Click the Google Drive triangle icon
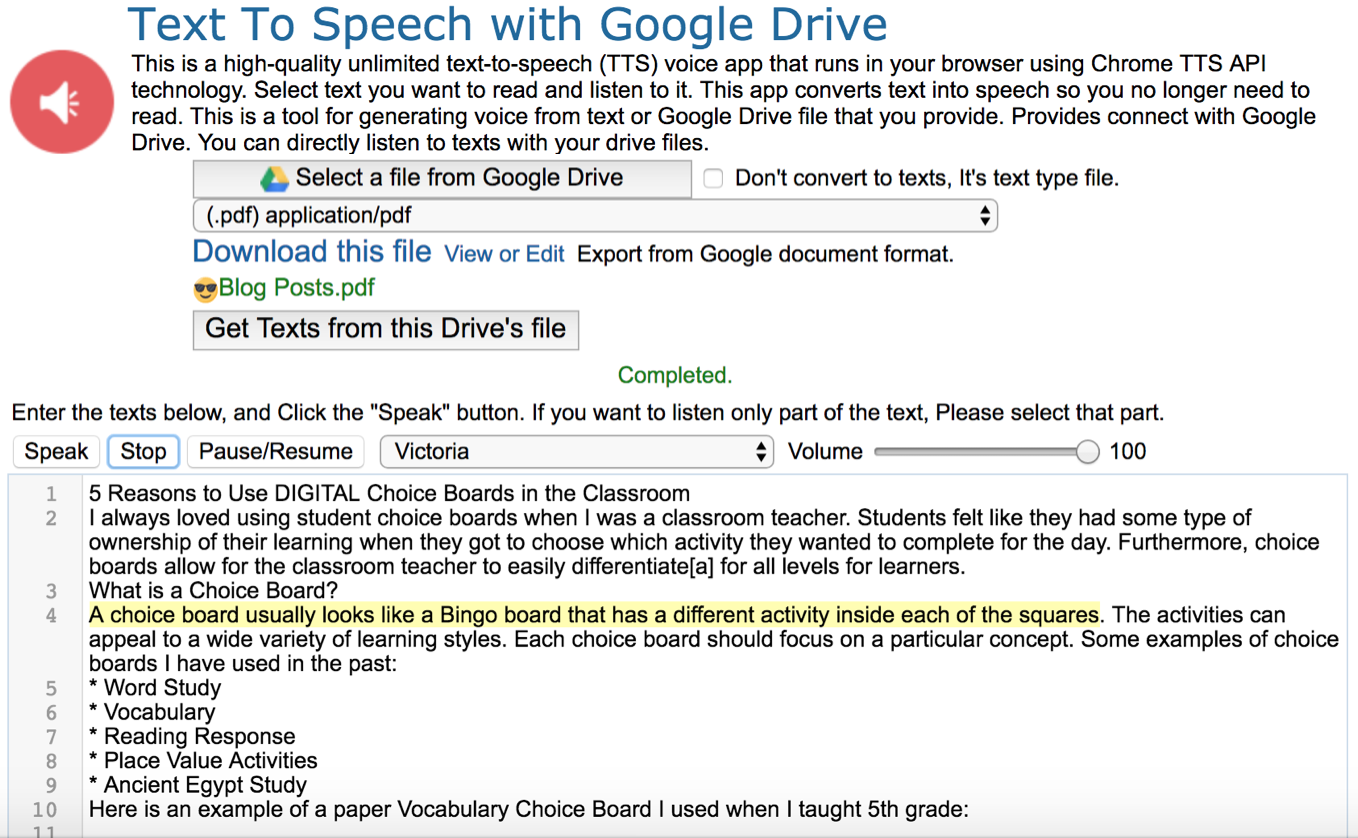 coord(274,179)
